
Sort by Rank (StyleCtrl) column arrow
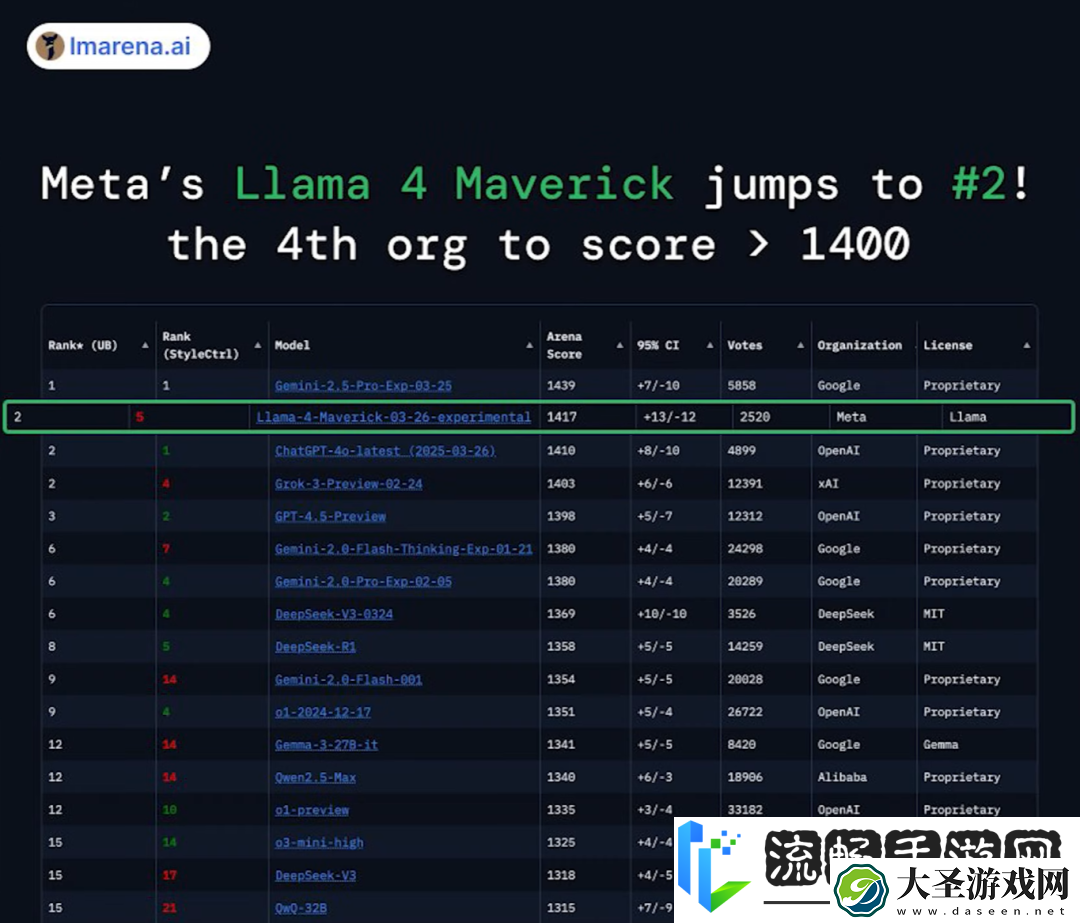pyautogui.click(x=258, y=345)
